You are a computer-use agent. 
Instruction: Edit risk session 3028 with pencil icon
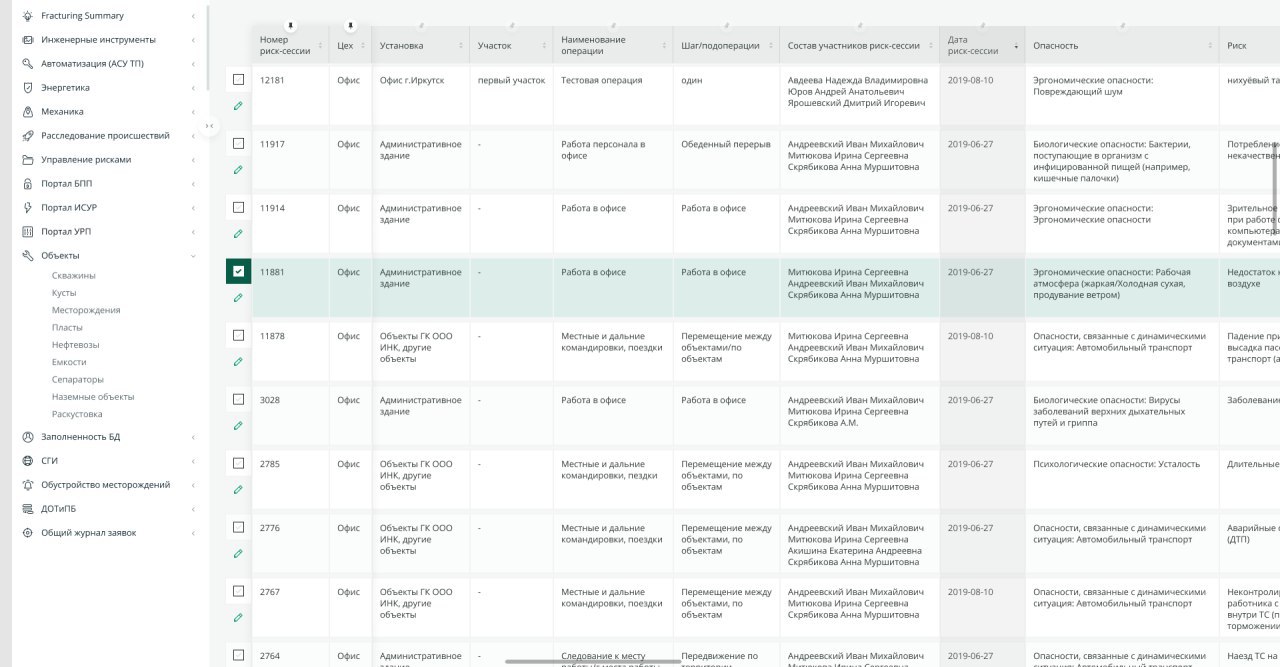click(238, 425)
